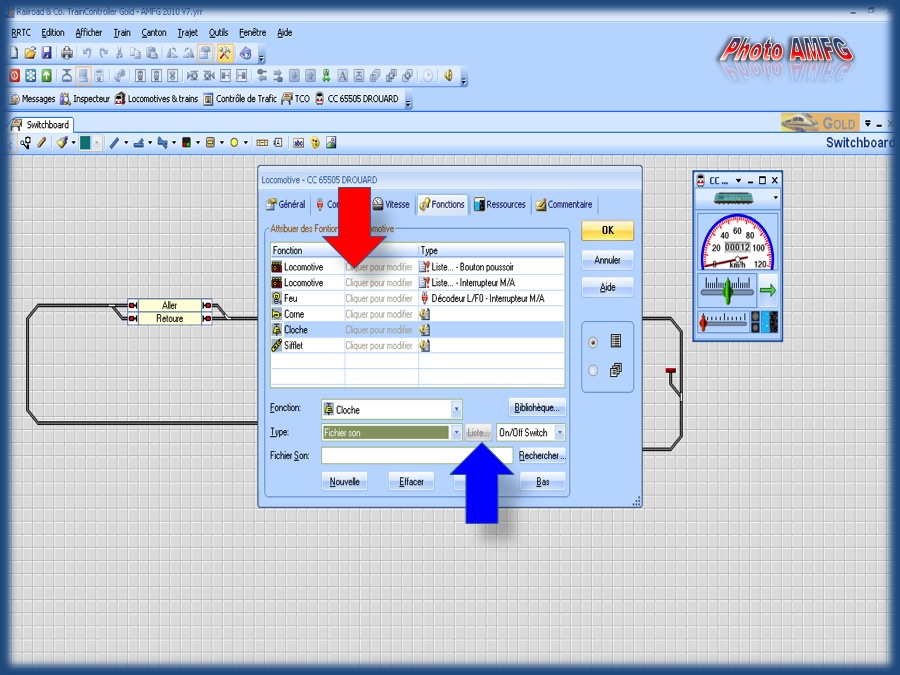
Task: Click the green up-arrow start icon
Action: click(46, 76)
